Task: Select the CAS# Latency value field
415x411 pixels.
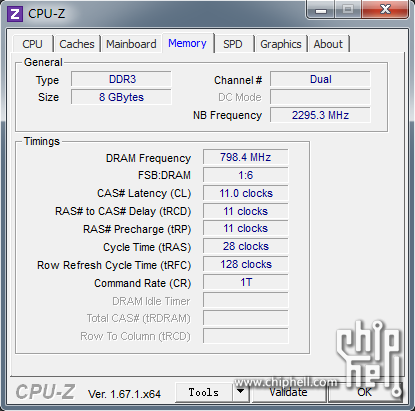Action: [246, 193]
